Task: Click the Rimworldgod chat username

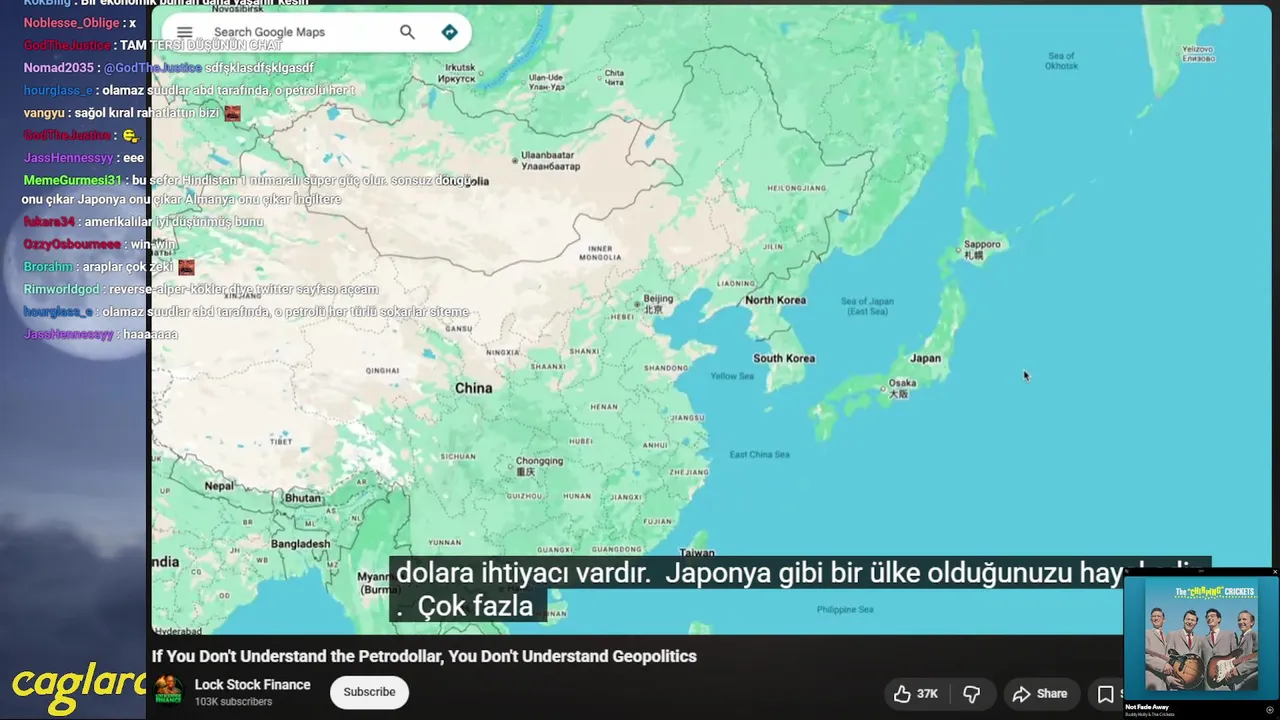Action: pyautogui.click(x=61, y=289)
